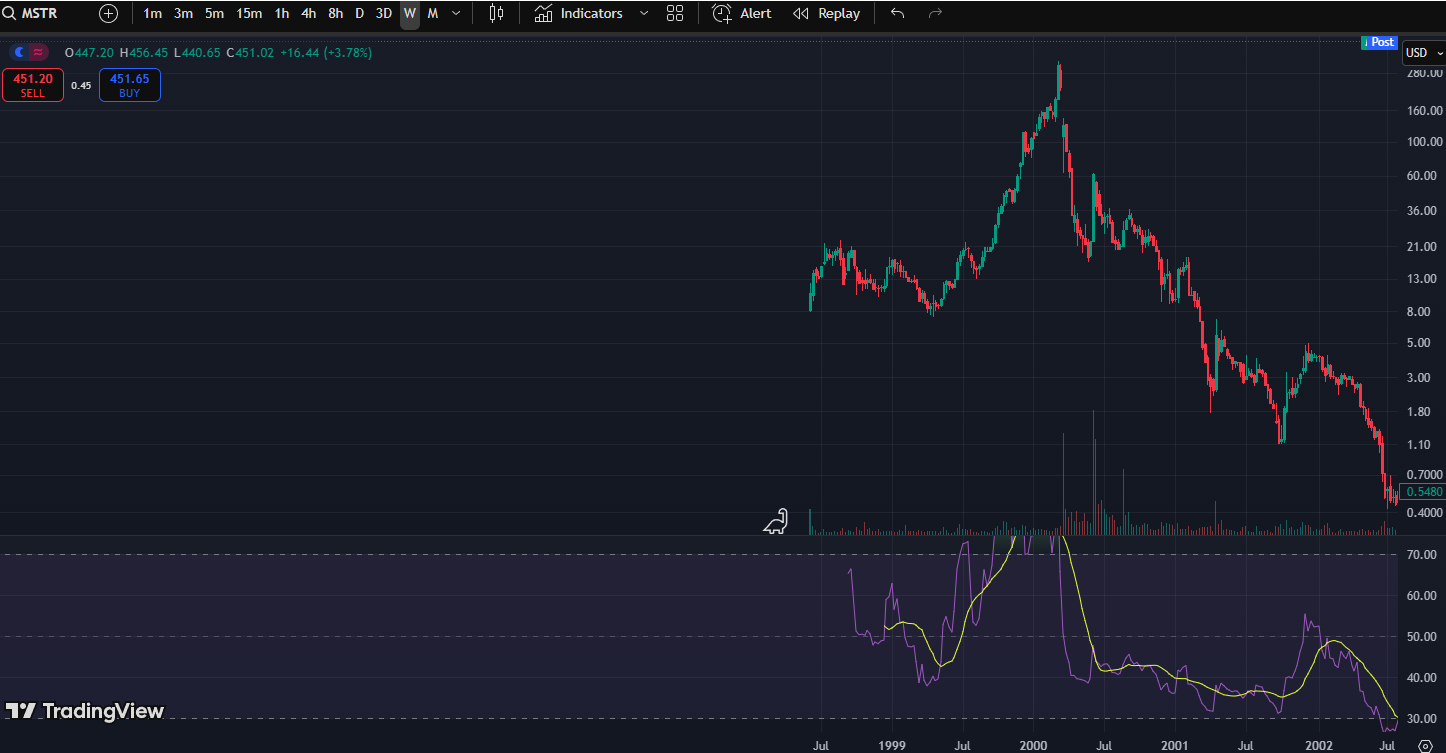Select the 15m timeframe
The height and width of the screenshot is (753, 1446).
pyautogui.click(x=249, y=14)
